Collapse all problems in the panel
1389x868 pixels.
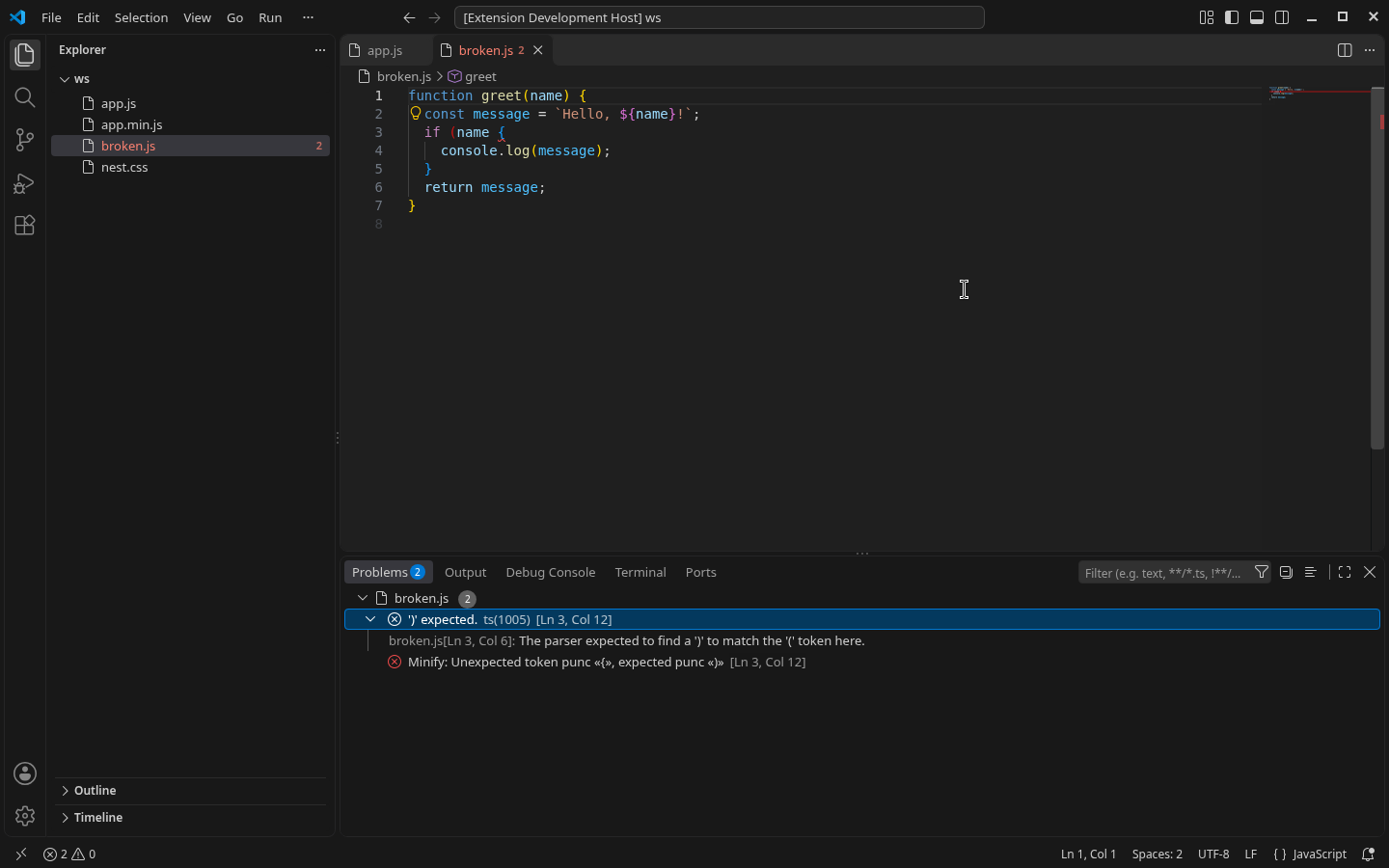point(1286,572)
